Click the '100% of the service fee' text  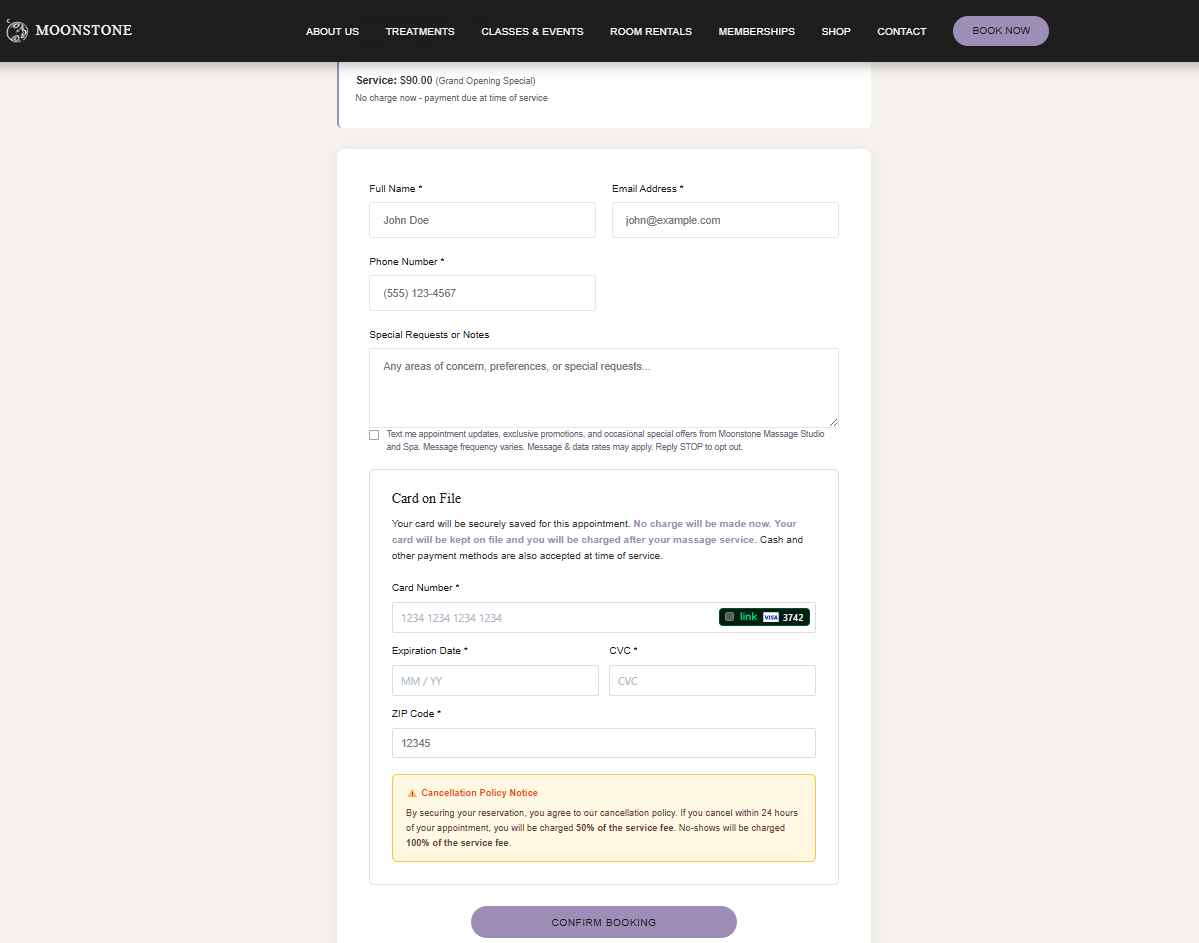457,843
